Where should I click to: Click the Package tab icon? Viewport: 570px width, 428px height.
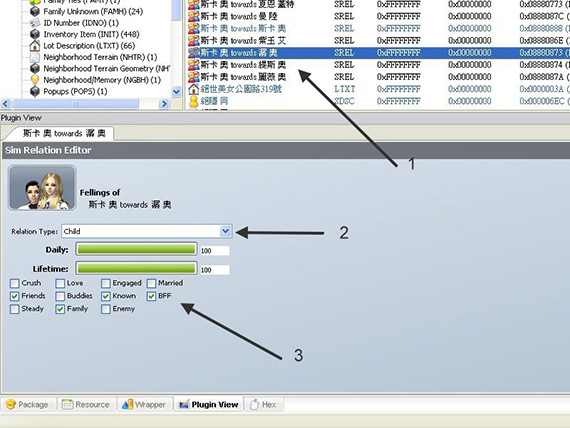11,404
